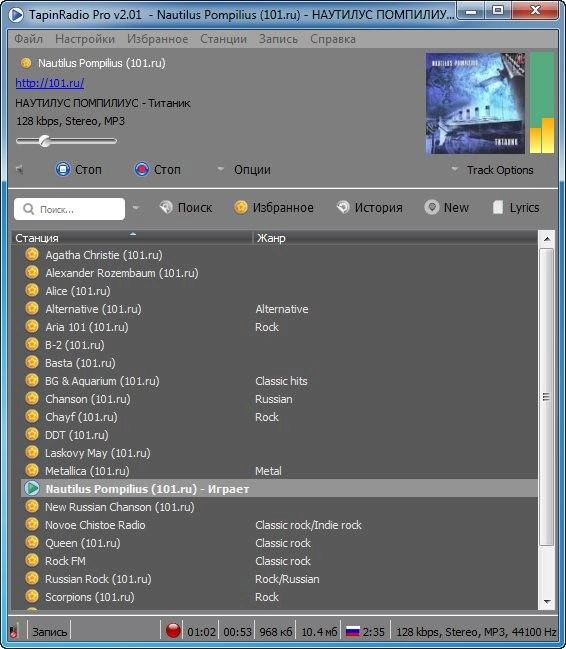
Task: Click the star icon for New Russian Chanson
Action: click(x=32, y=506)
